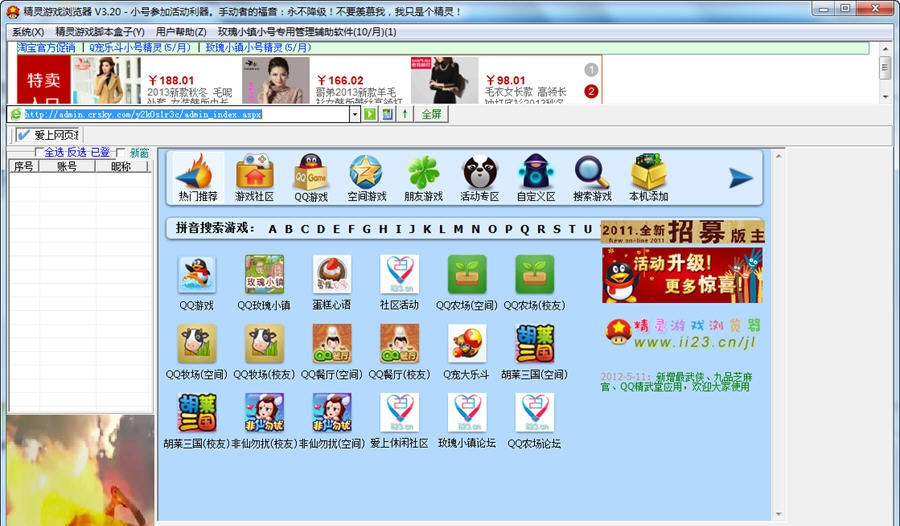Toggle the checkbox before 全选
The image size is (900, 526).
(x=38, y=152)
